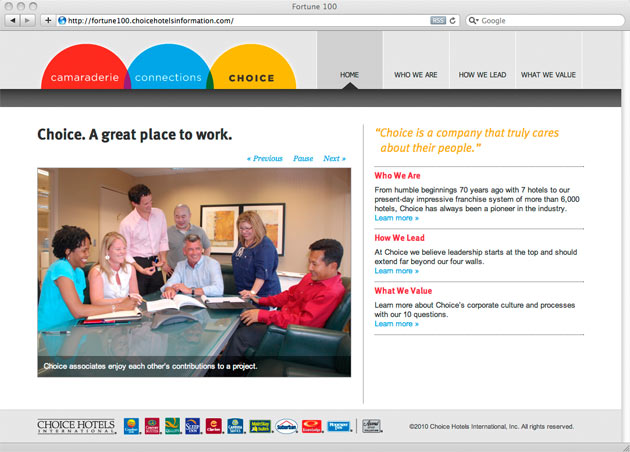Click the MainStay Suites logo

(x=260, y=426)
